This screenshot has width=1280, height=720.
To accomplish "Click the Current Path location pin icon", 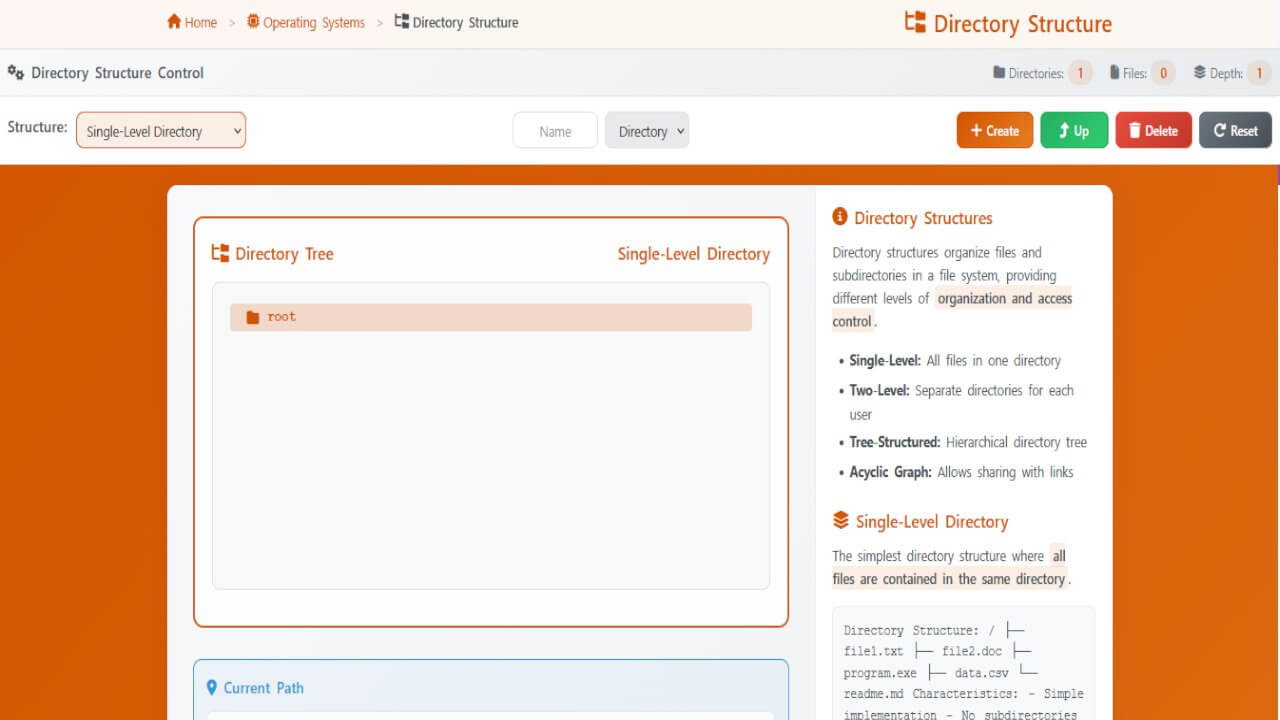I will pyautogui.click(x=212, y=688).
